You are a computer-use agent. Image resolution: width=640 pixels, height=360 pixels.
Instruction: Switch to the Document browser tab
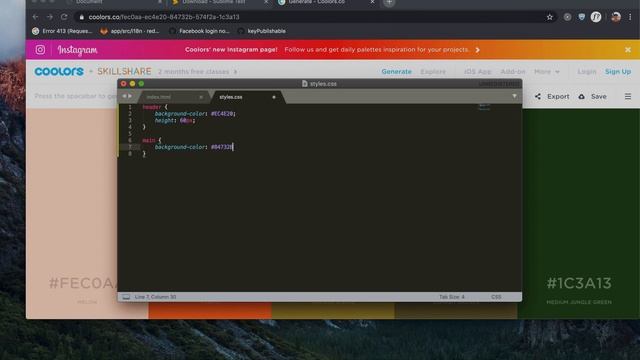(89, 2)
